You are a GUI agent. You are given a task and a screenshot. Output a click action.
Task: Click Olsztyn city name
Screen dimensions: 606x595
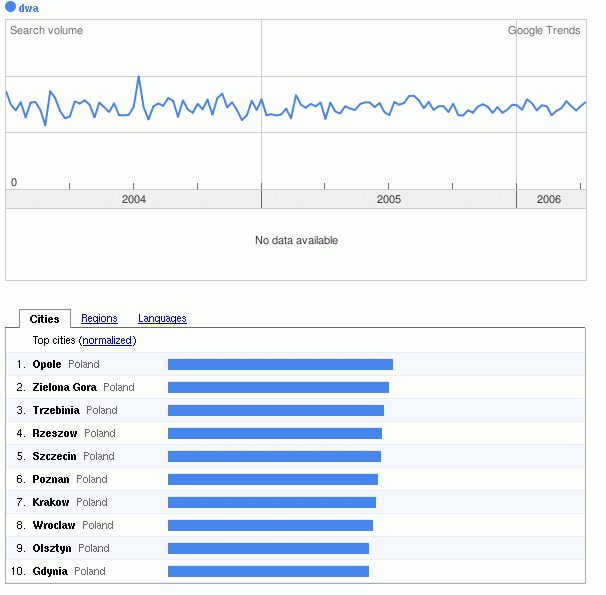point(52,549)
